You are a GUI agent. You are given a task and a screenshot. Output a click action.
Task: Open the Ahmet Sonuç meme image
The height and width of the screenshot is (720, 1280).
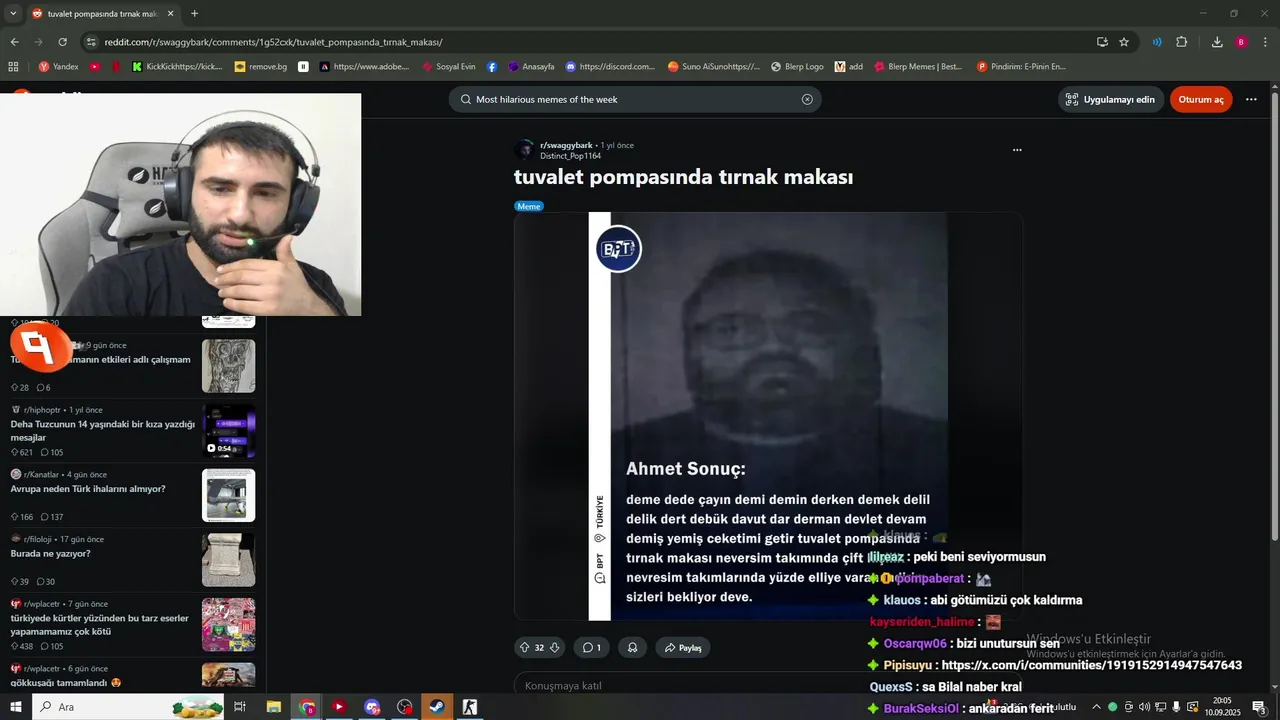768,416
